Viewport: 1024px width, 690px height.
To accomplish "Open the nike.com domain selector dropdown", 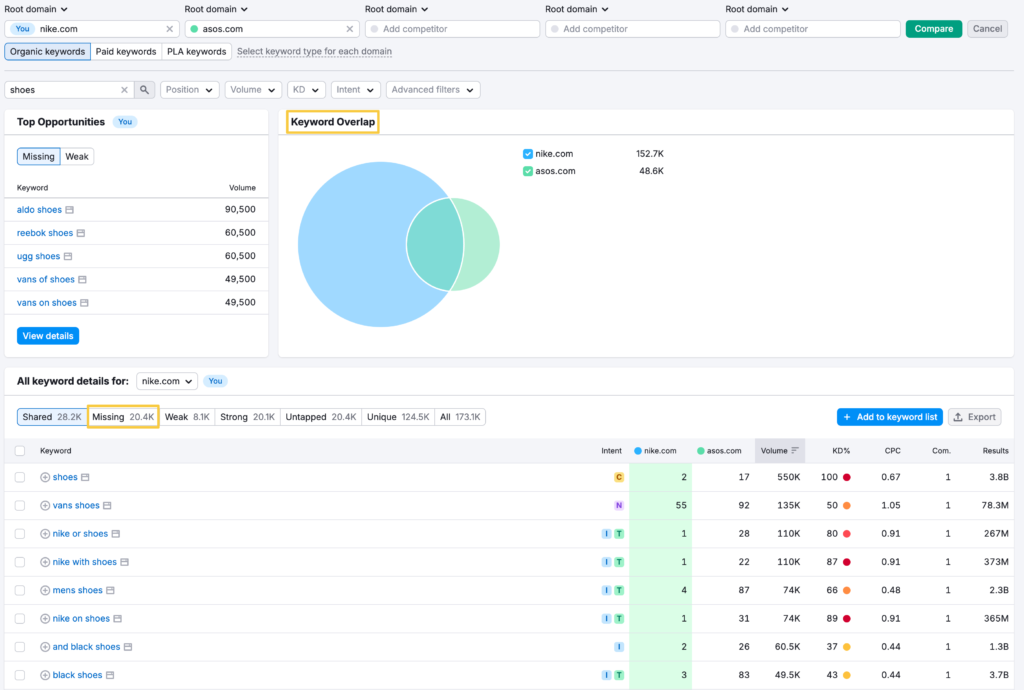I will (166, 381).
